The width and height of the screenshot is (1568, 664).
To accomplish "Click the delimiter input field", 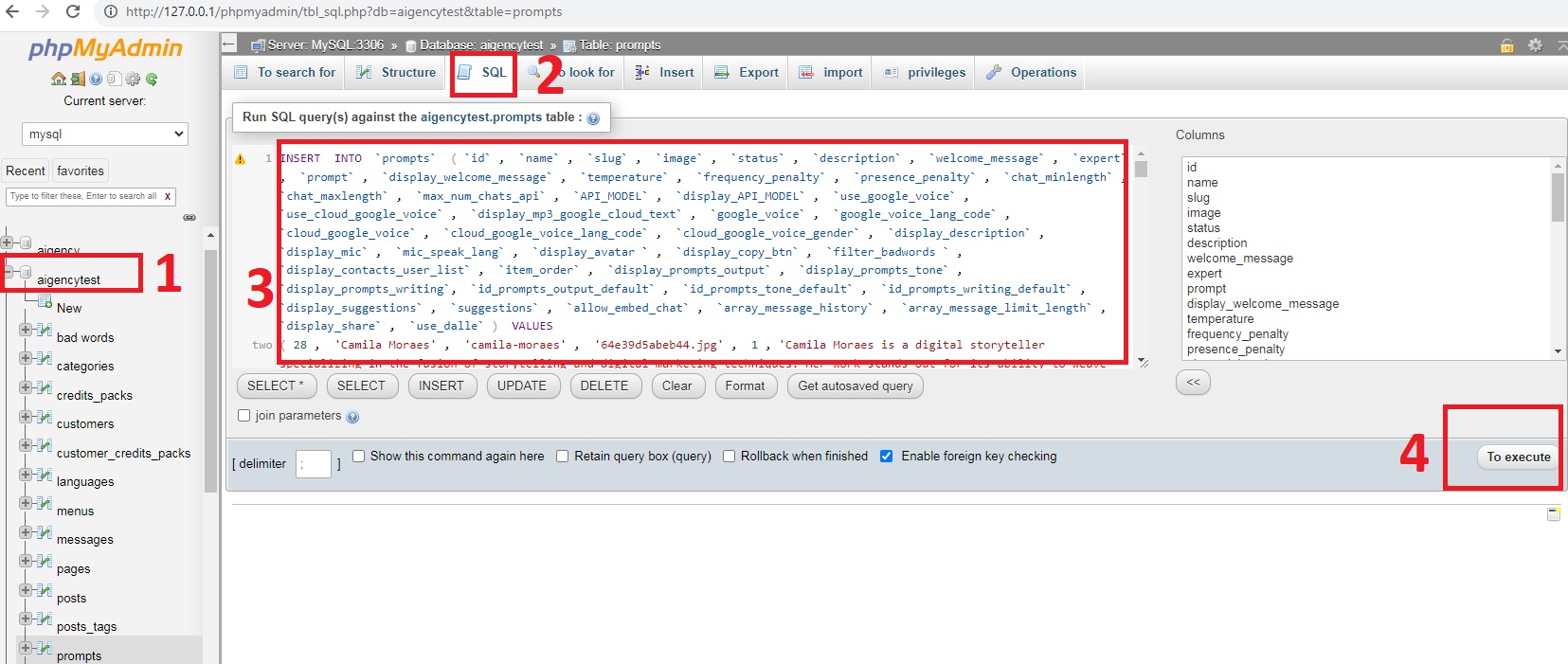I will pyautogui.click(x=313, y=464).
